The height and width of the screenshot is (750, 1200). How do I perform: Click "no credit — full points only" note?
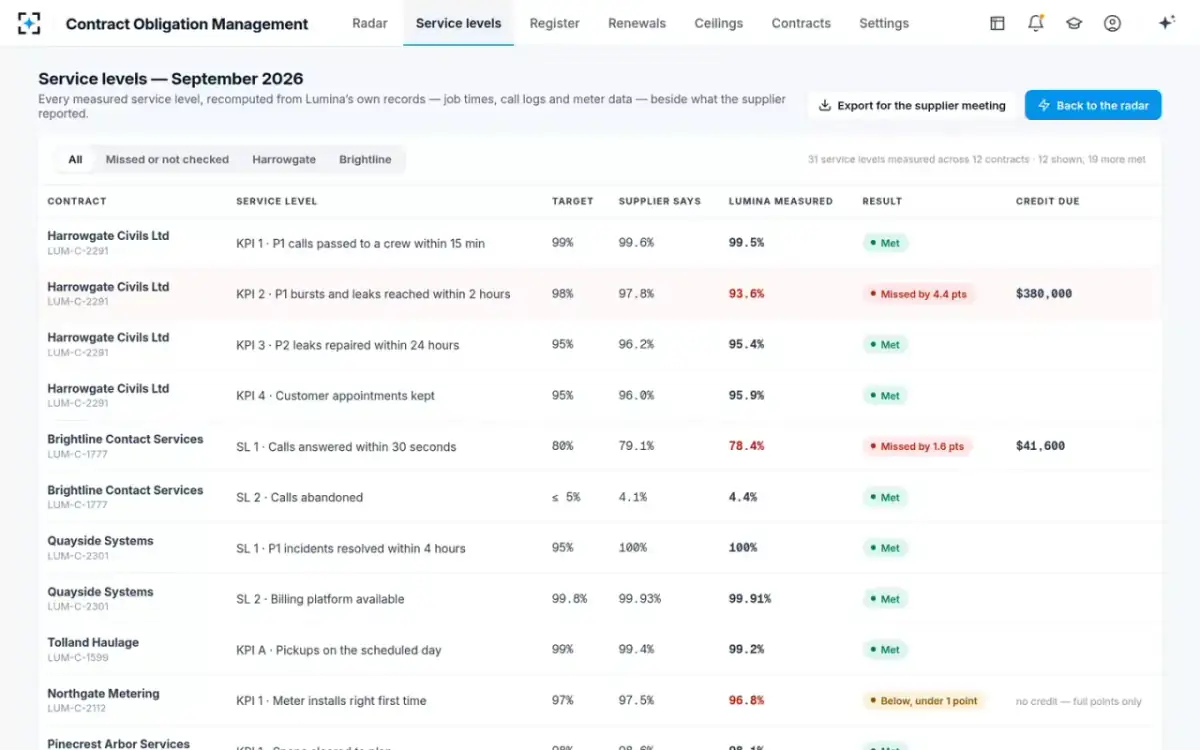[1079, 701]
